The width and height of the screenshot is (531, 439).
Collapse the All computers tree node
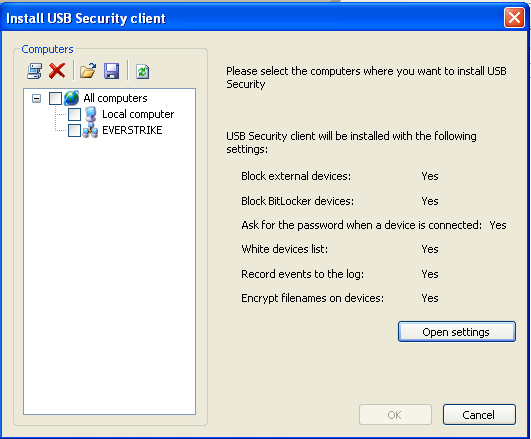[36, 99]
